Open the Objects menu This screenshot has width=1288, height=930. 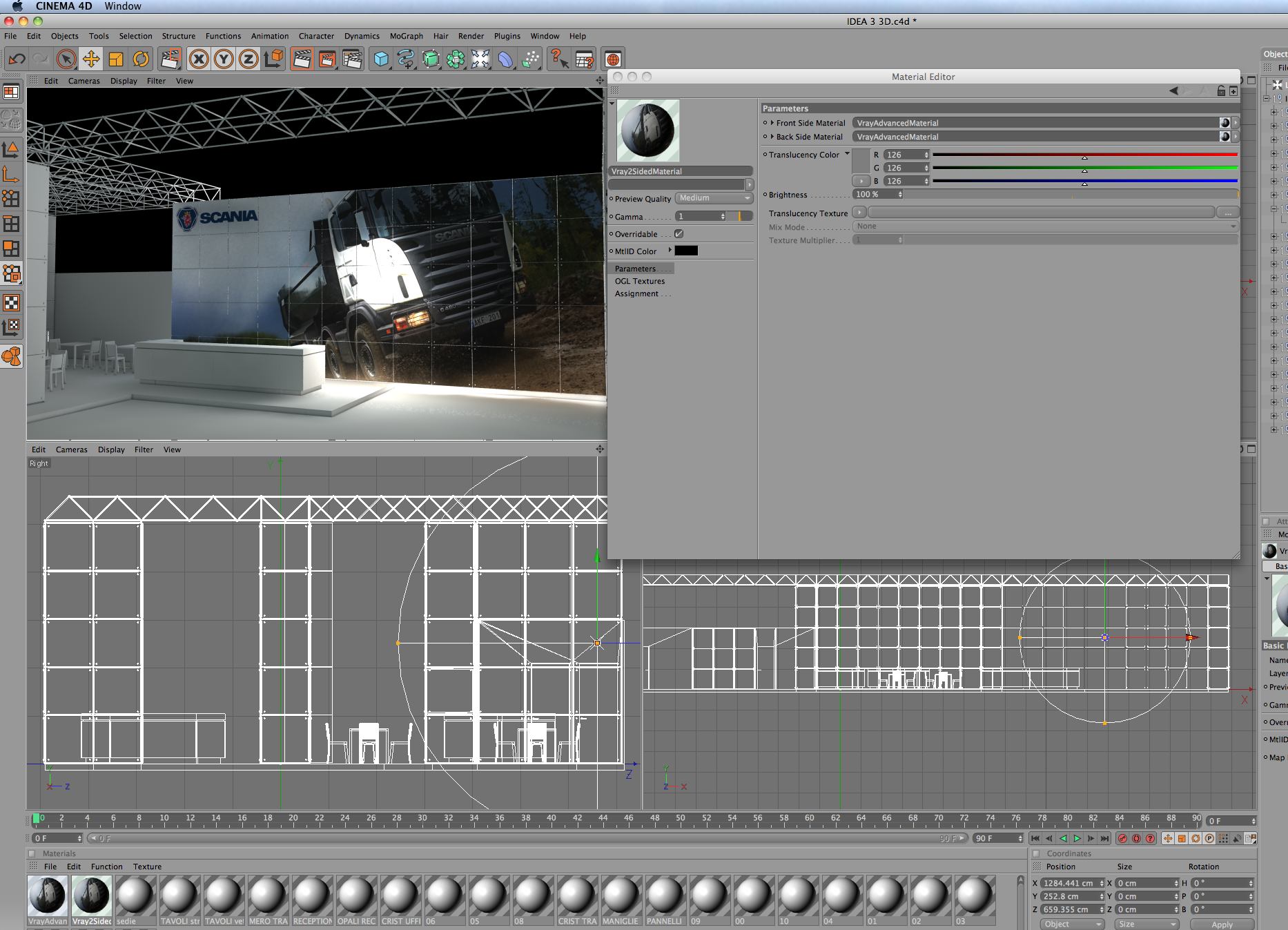(x=65, y=36)
